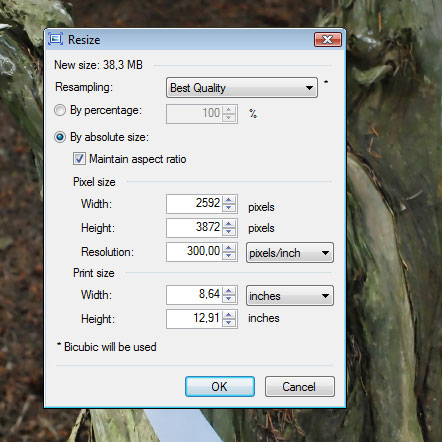Image resolution: width=442 pixels, height=442 pixels.
Task: Click the Cancel button
Action: click(300, 387)
